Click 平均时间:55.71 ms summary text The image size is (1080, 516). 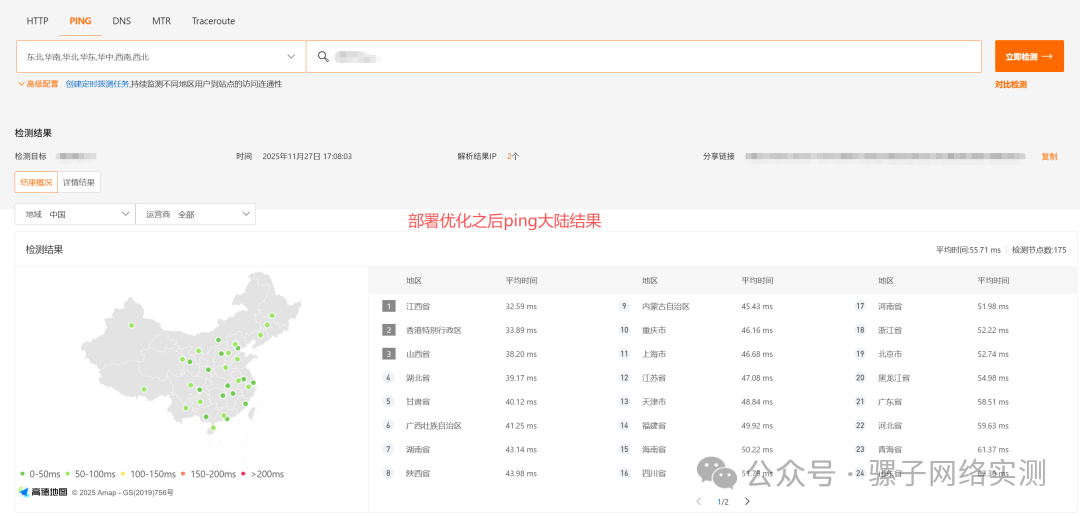click(968, 250)
